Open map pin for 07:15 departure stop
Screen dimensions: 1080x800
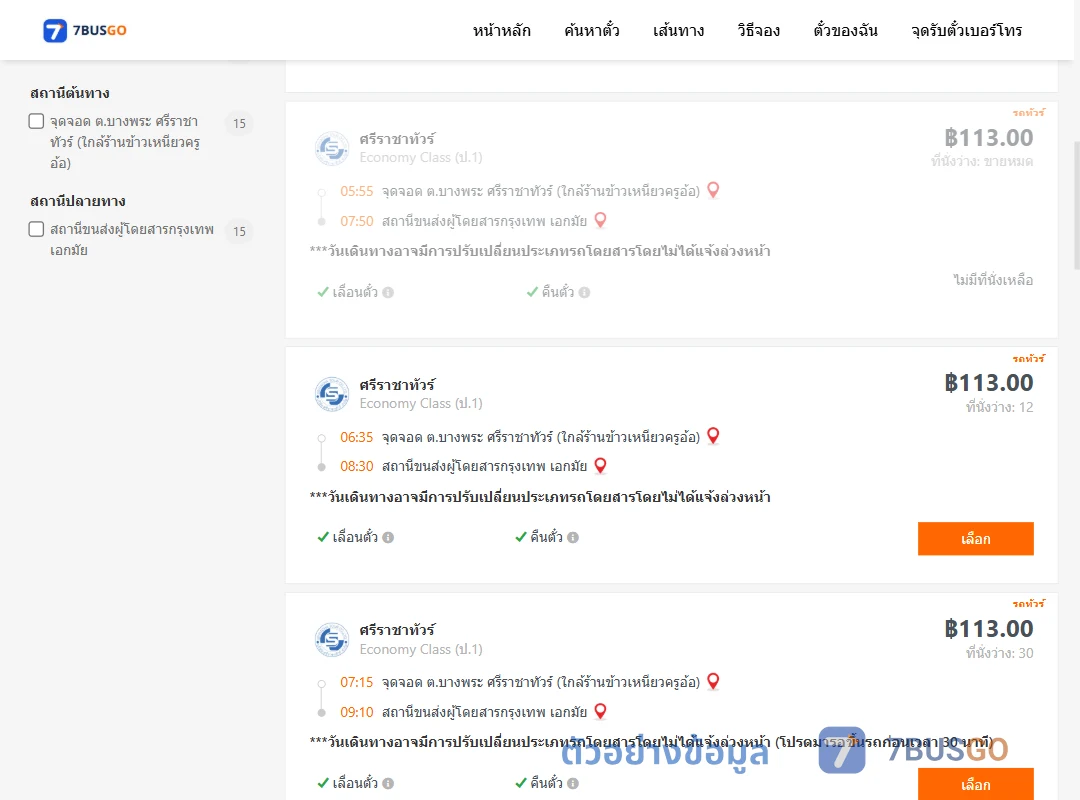pos(714,681)
